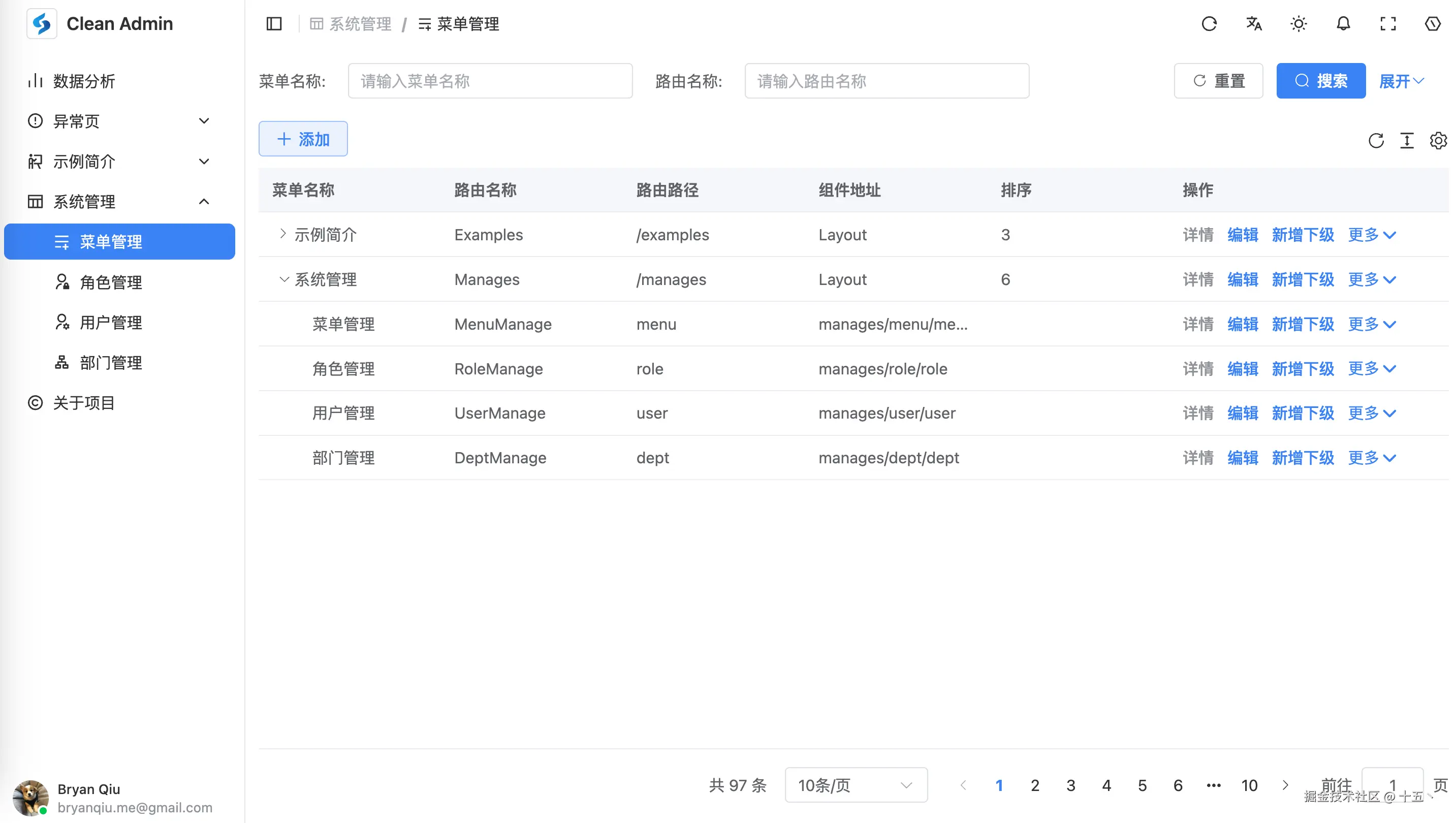Toggle the 展开 search form expander
Image resolution: width=1456 pixels, height=823 pixels.
tap(1401, 81)
